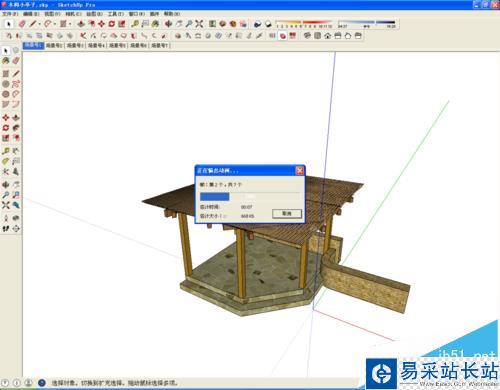The image size is (500, 390).
Task: Switch to the Iso view icon
Action: 307,35
